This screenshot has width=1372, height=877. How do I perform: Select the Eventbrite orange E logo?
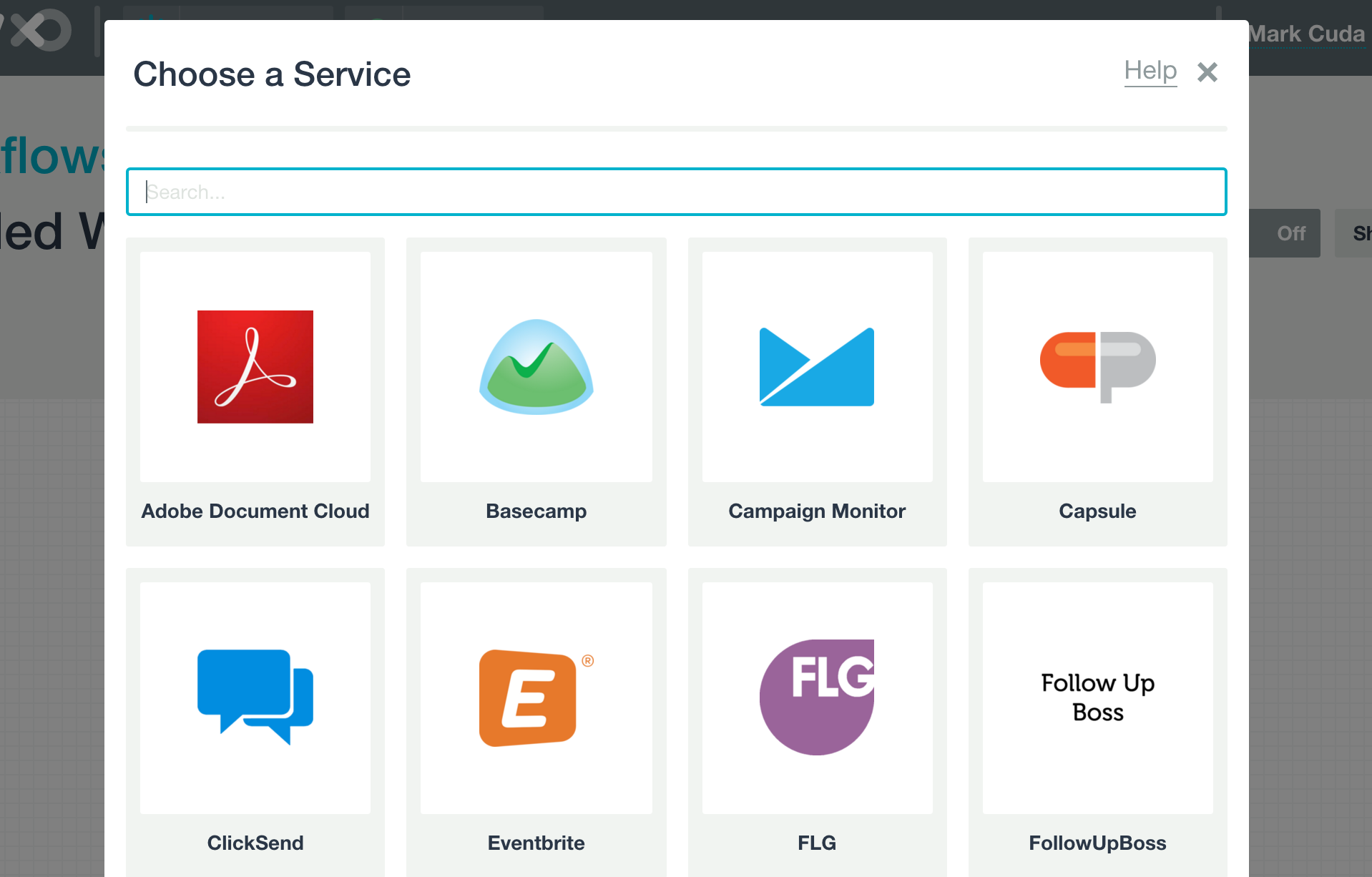[x=536, y=697]
